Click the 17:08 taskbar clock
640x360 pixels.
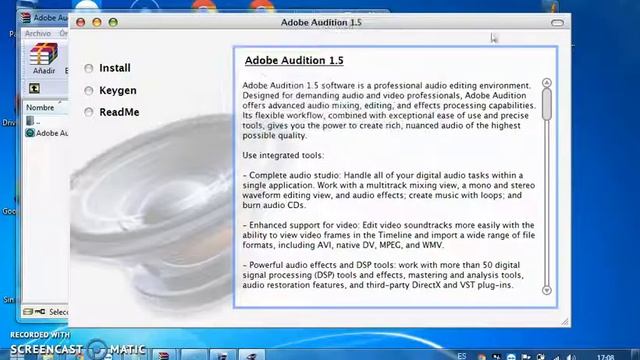(605, 357)
